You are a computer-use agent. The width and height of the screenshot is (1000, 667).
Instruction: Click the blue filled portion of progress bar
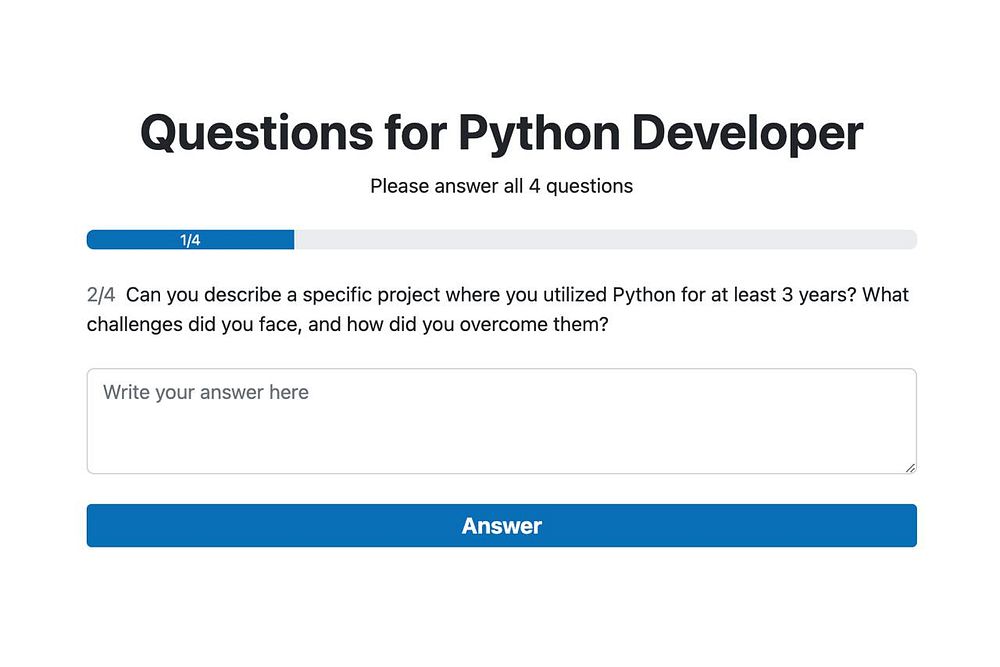[x=240, y=240]
